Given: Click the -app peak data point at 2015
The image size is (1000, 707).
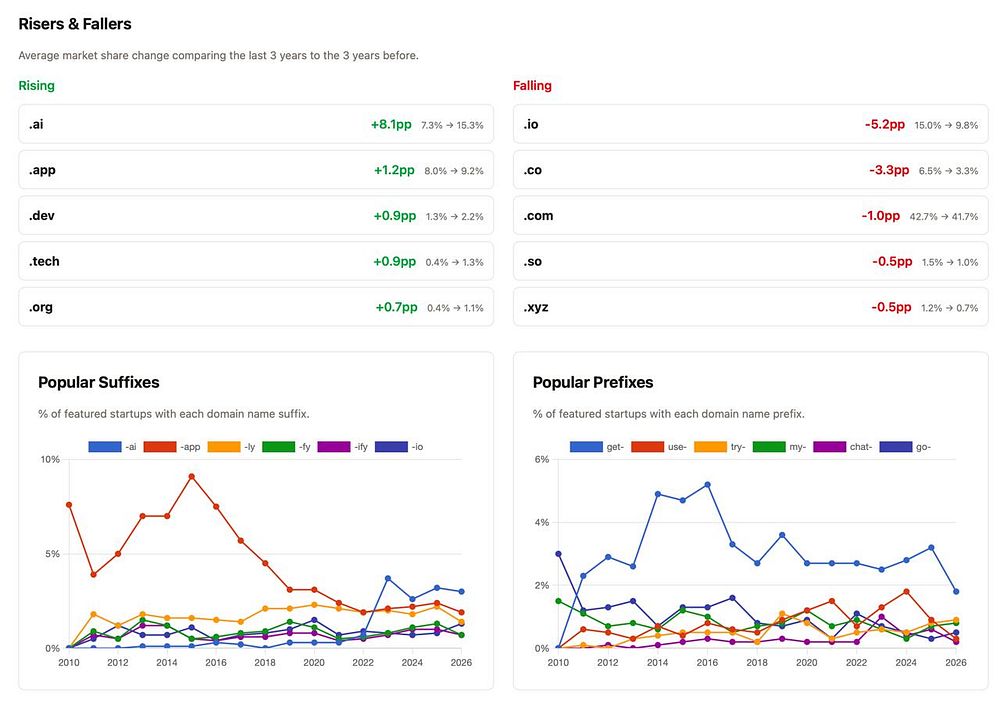Looking at the screenshot, I should pos(191,476).
